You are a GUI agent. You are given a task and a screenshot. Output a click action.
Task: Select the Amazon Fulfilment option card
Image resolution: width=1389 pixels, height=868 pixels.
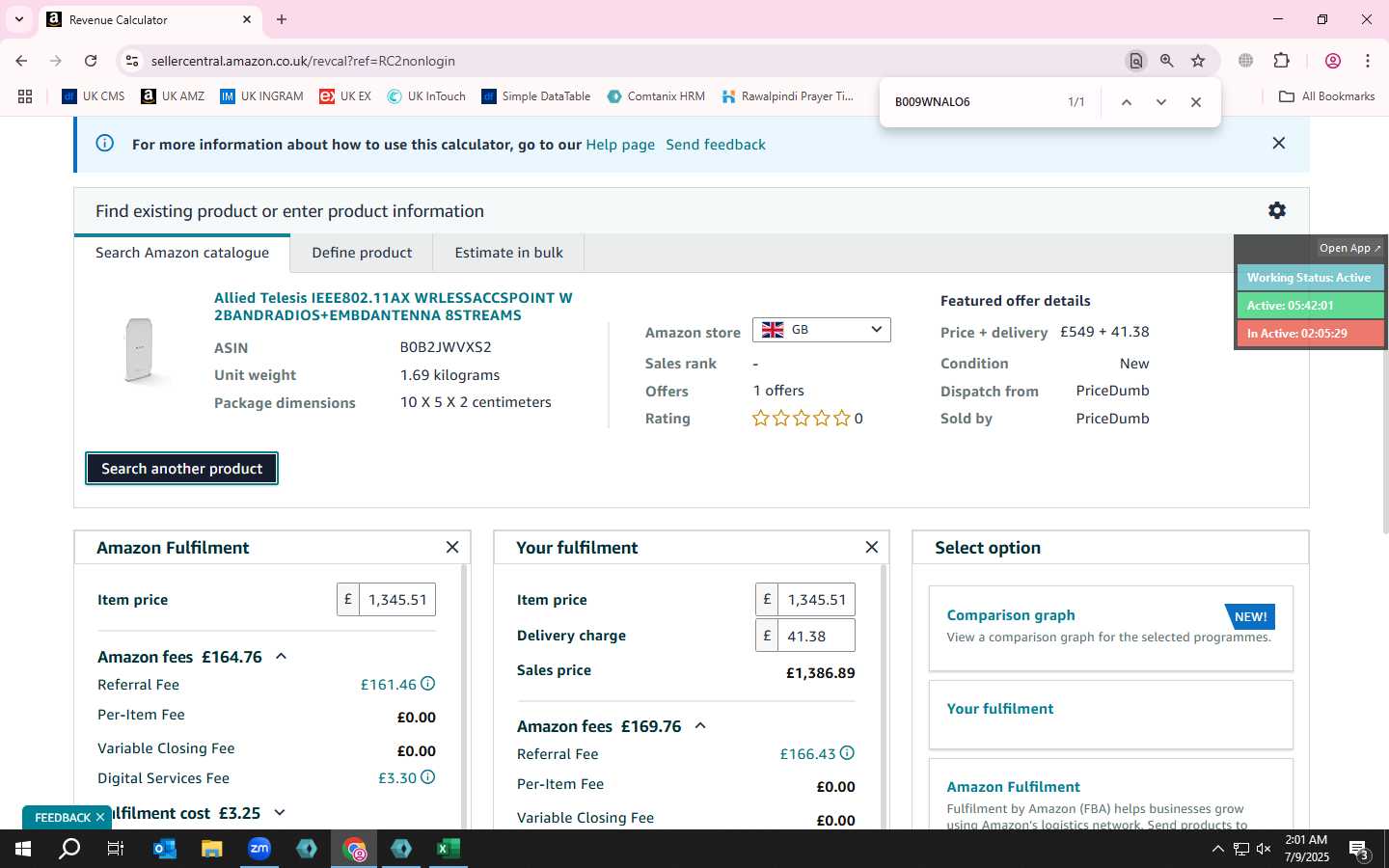[x=1110, y=795]
